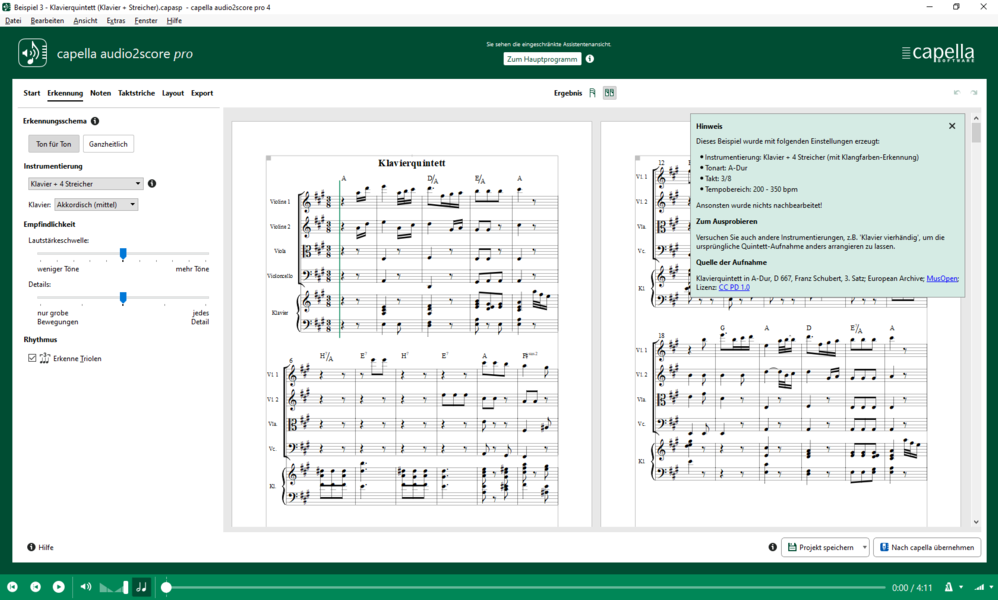Viewport: 998px width, 600px height.
Task: Switch to the Erkennung tab
Action: pyautogui.click(x=65, y=93)
